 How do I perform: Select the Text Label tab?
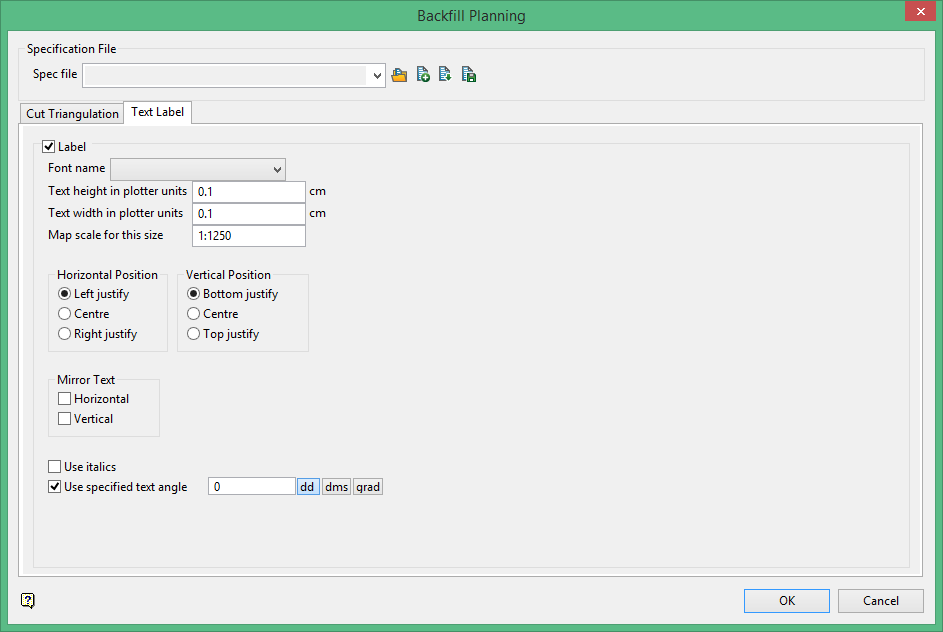[x=157, y=112]
